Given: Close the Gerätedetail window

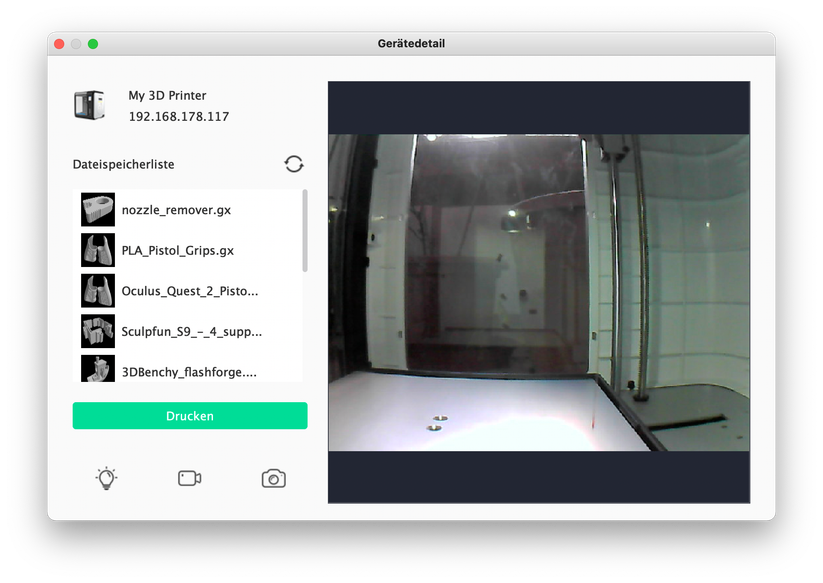Looking at the screenshot, I should point(59,44).
